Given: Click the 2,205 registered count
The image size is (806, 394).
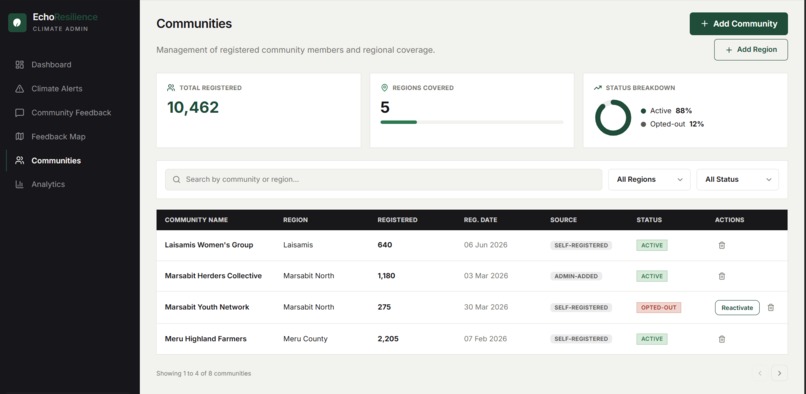Looking at the screenshot, I should coord(388,338).
